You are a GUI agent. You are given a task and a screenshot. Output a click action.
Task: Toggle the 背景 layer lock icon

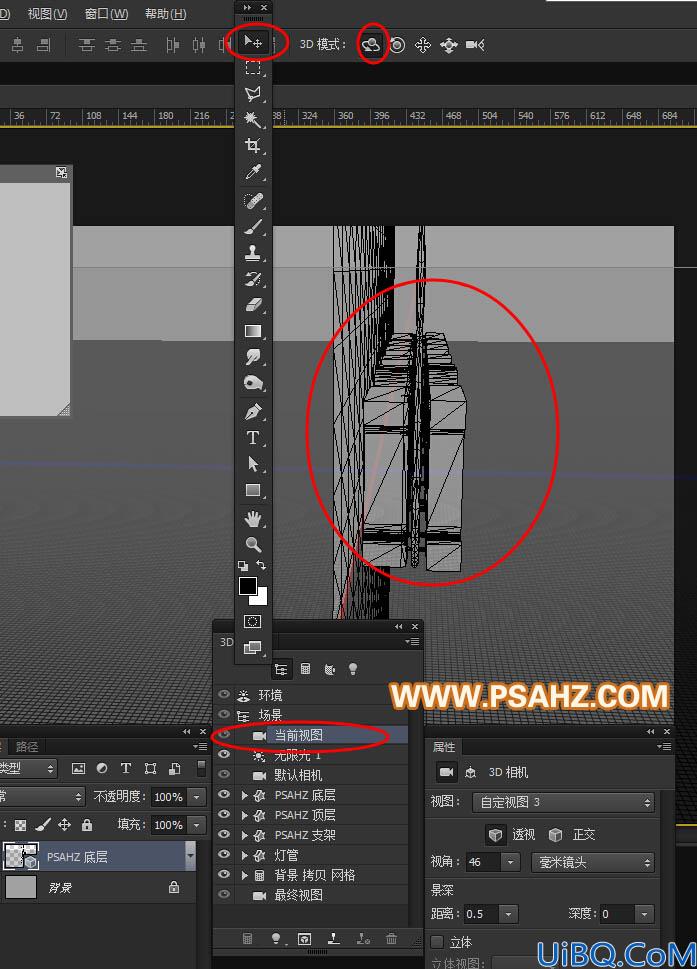tap(174, 887)
